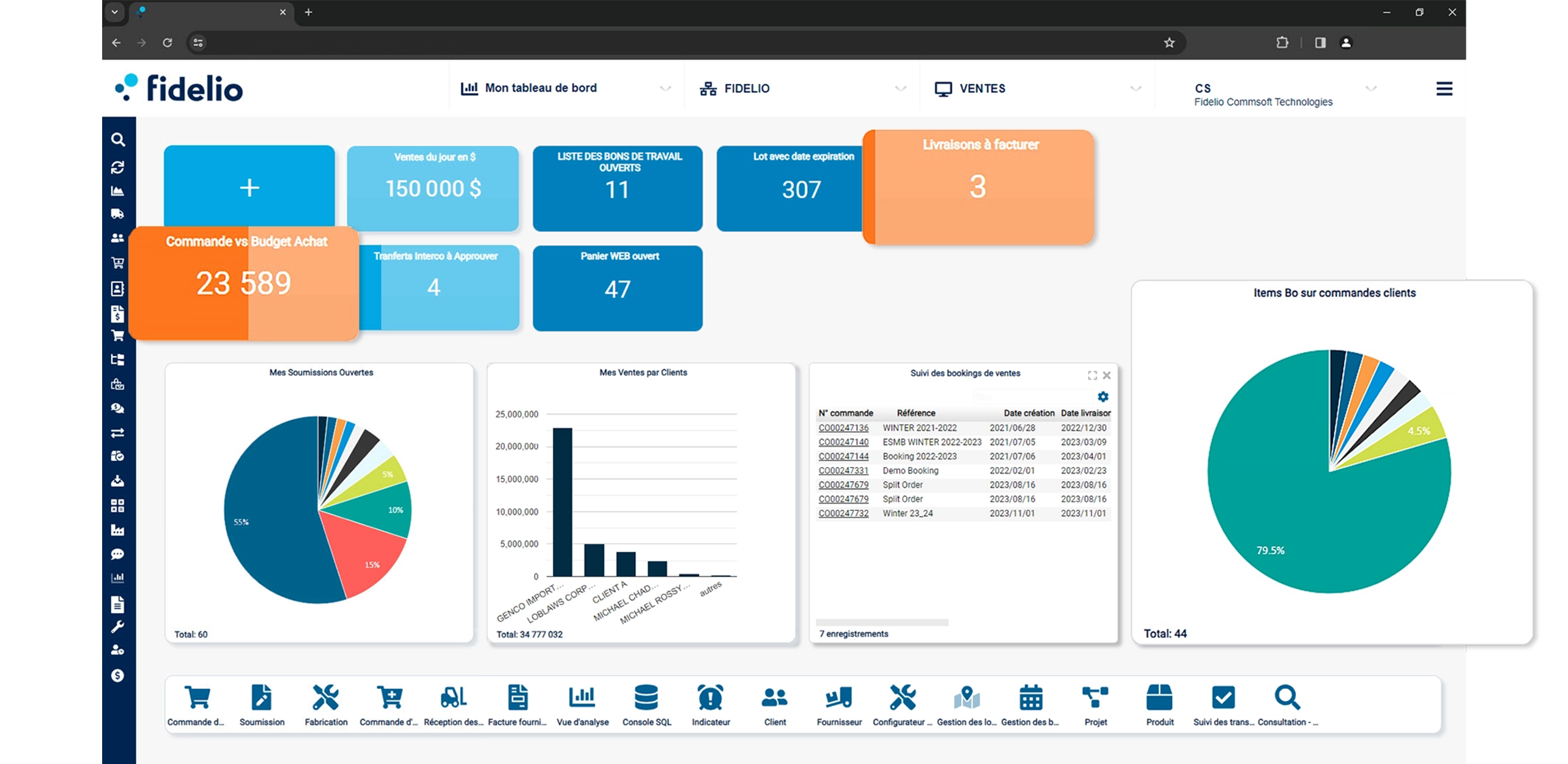Toggle fullscreen on Suivi des bookings widget

pos(1092,375)
